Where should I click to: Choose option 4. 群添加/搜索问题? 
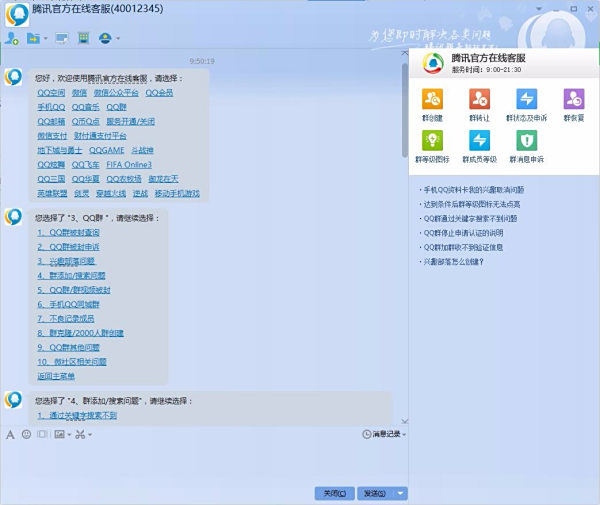(x=71, y=276)
